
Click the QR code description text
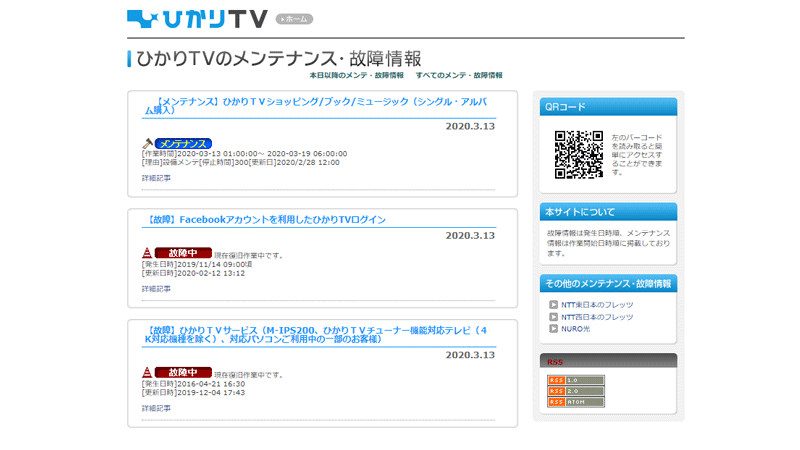[637, 155]
